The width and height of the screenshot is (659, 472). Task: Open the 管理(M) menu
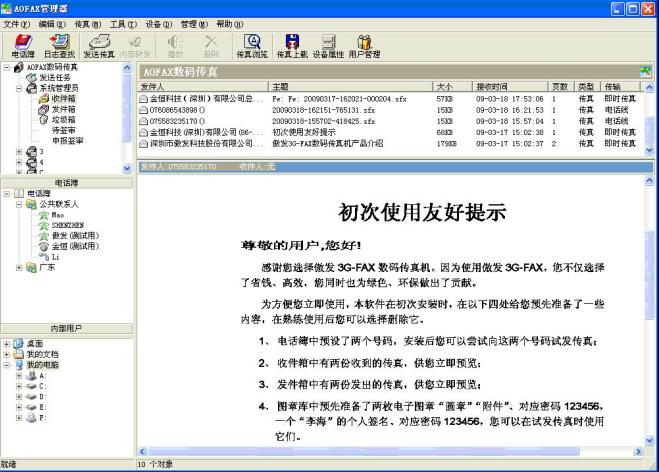point(194,24)
